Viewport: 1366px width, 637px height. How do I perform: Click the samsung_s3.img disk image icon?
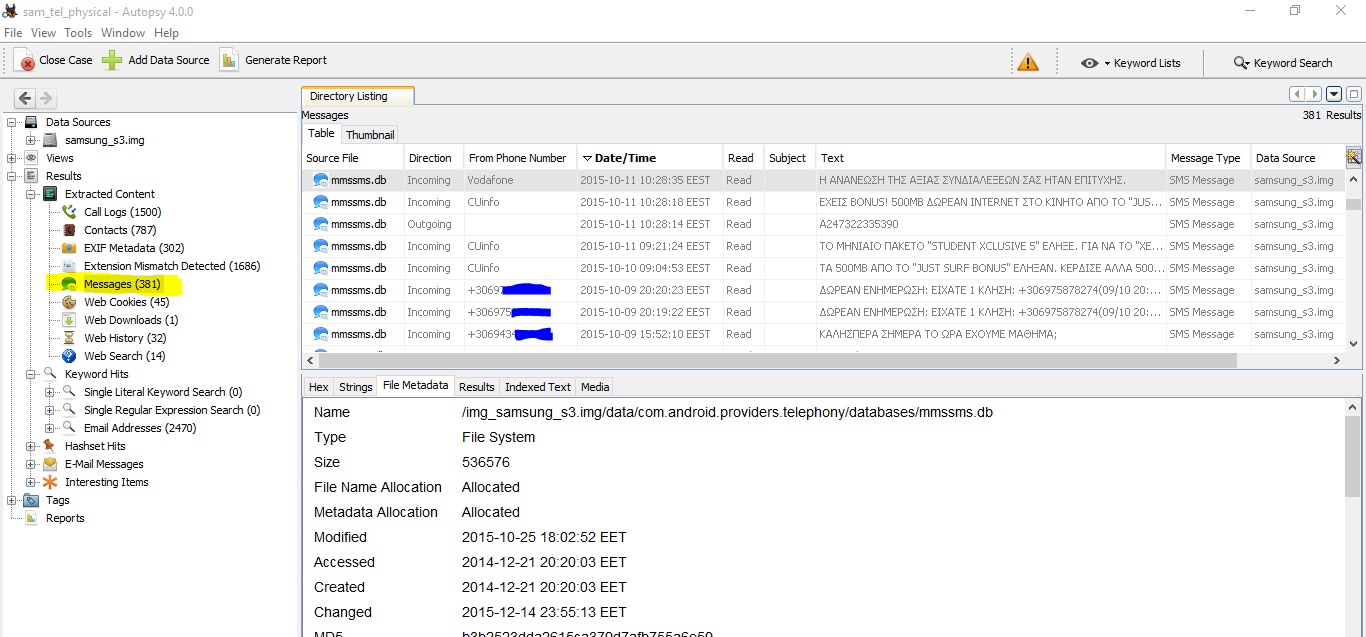49,140
